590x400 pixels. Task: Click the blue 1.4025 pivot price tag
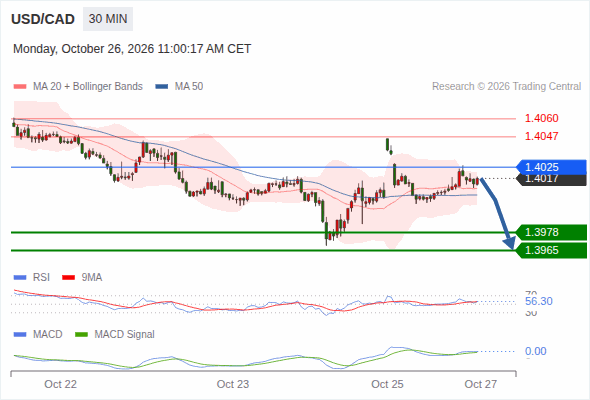pyautogui.click(x=551, y=167)
